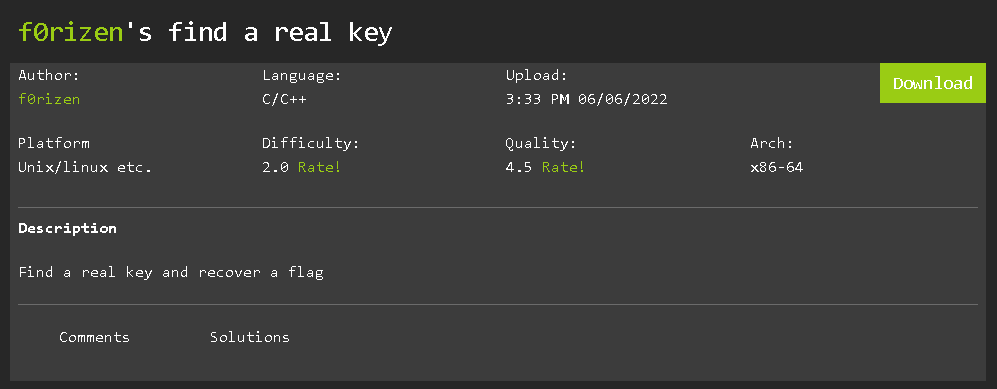
Task: Open f0rizen's profile from the page title
Action: pos(70,32)
